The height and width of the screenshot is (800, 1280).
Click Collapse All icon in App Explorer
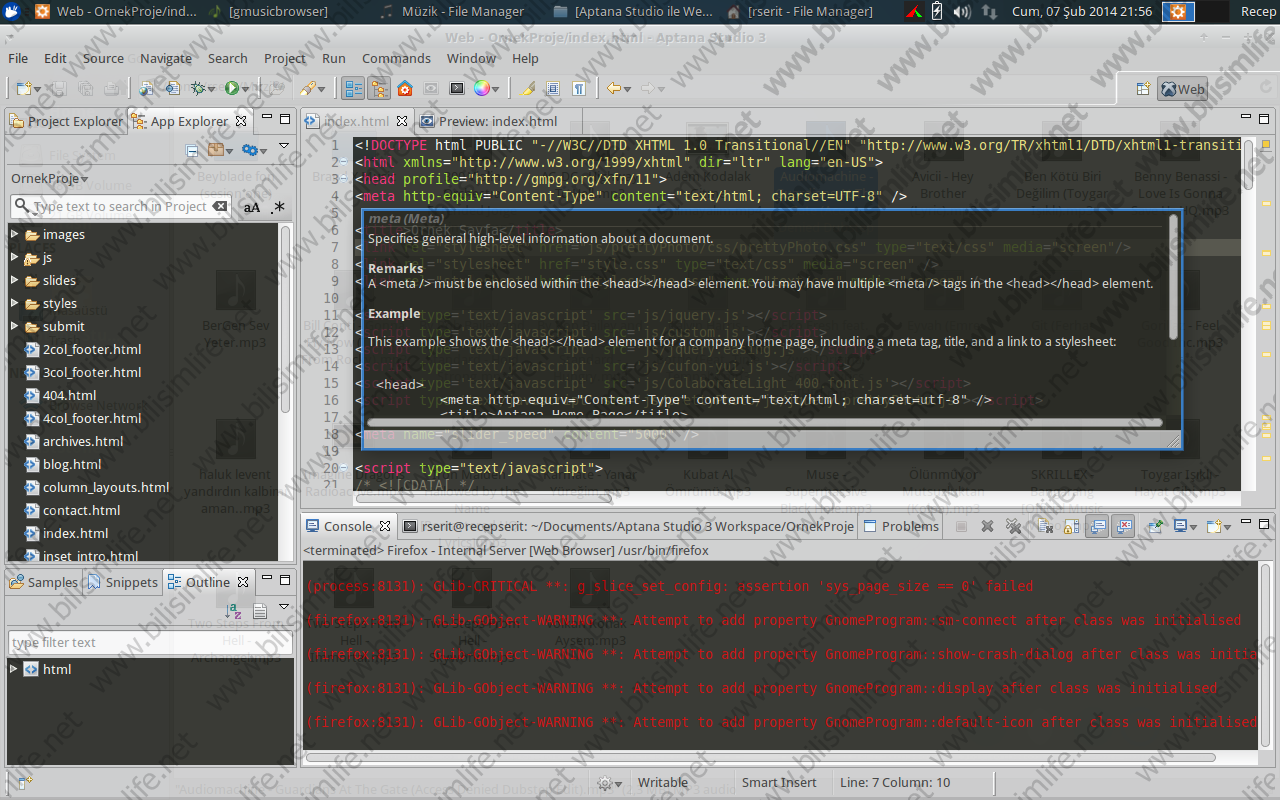[x=192, y=151]
